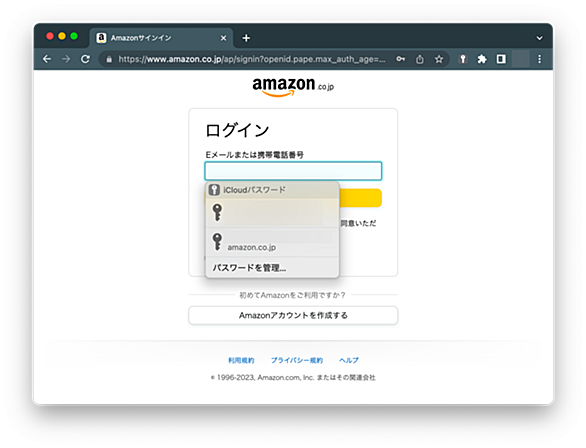Click the © 1996-2023, Amazon.com, Inc. copyright text
The image size is (586, 448).
(x=293, y=377)
